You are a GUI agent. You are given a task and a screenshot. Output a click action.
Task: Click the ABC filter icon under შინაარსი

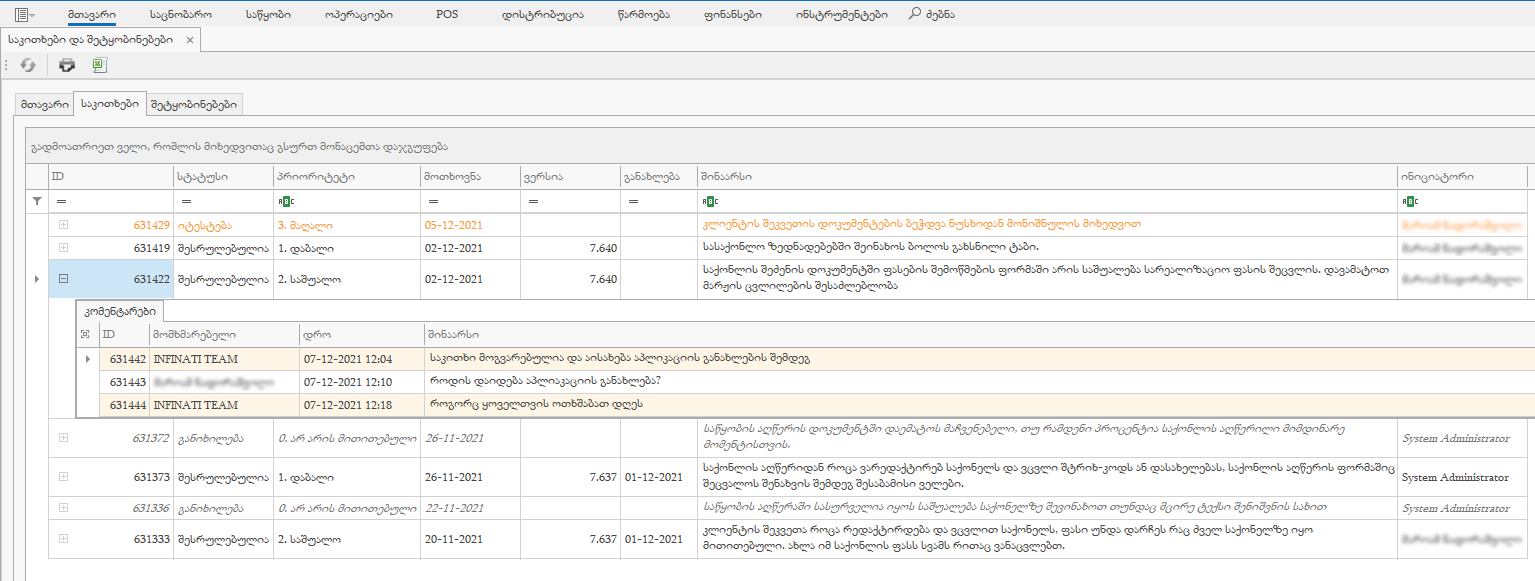(709, 201)
